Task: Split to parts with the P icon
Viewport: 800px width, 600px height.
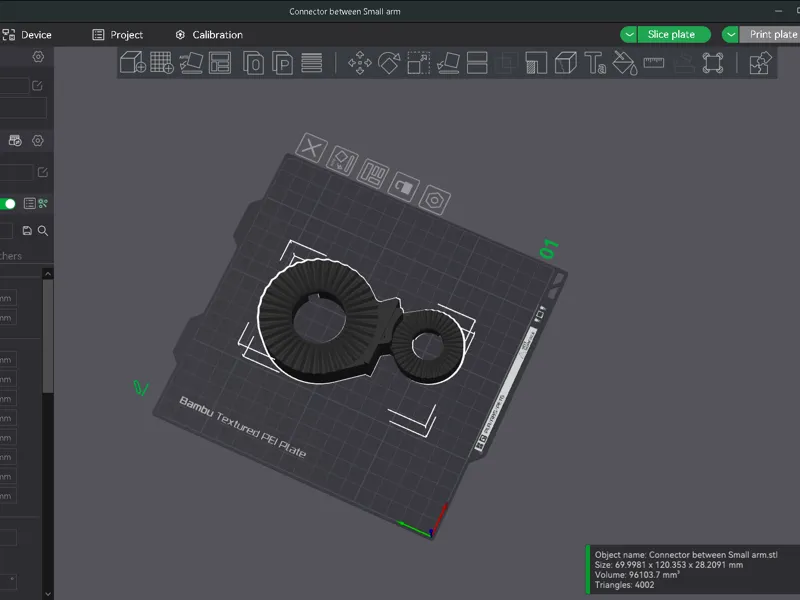Action: tap(282, 63)
